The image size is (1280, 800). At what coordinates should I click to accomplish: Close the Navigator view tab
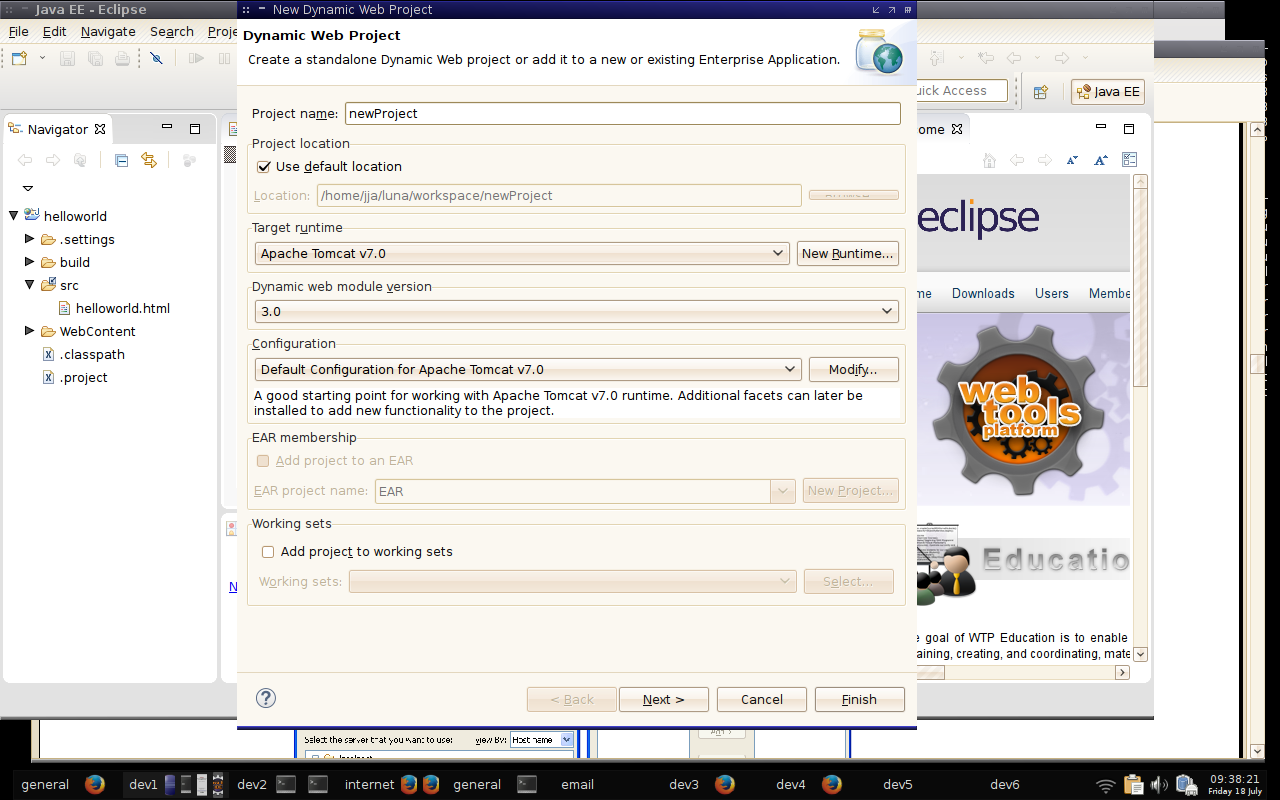(x=100, y=129)
